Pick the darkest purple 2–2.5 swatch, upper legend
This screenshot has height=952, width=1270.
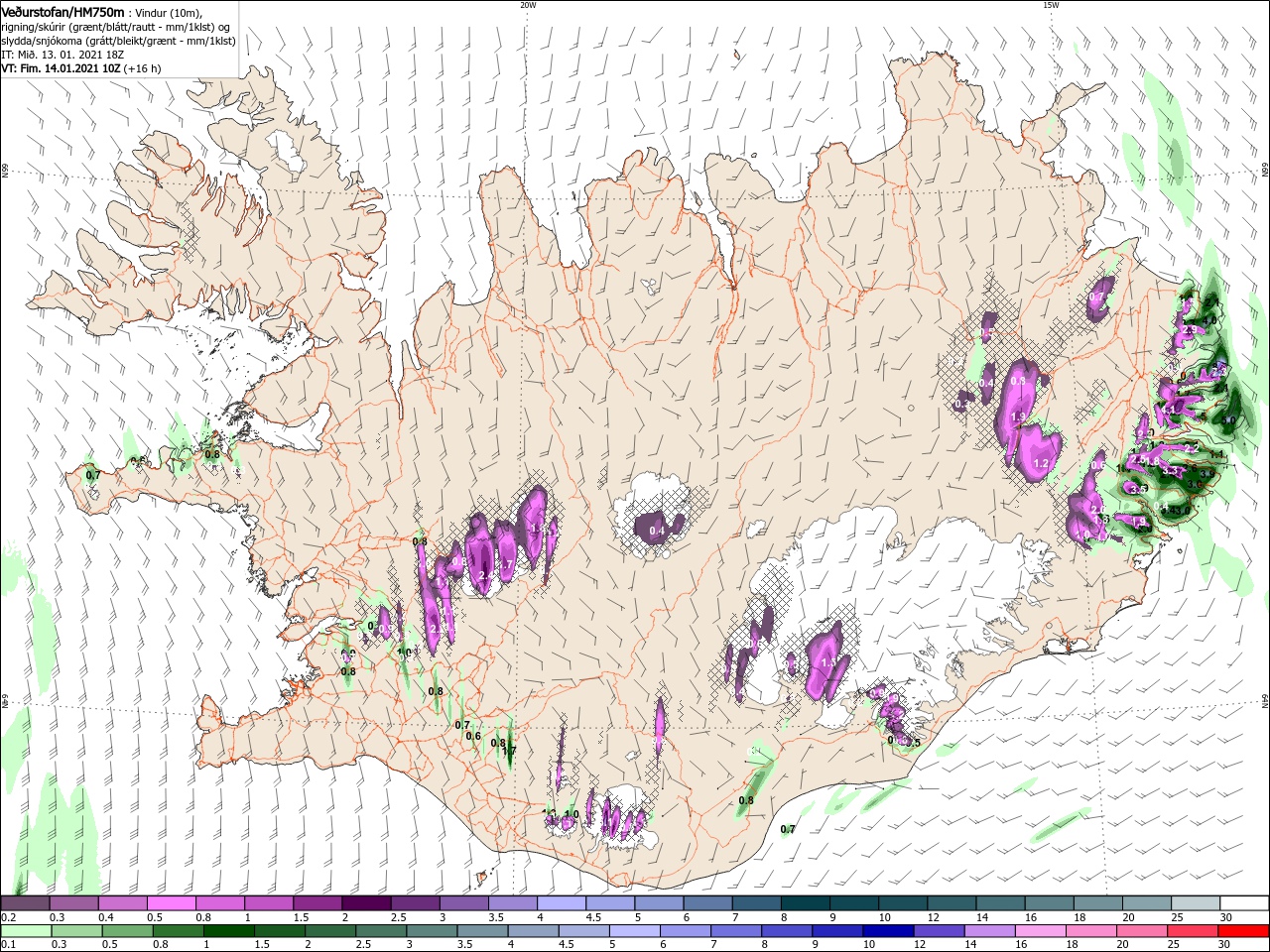[x=366, y=903]
